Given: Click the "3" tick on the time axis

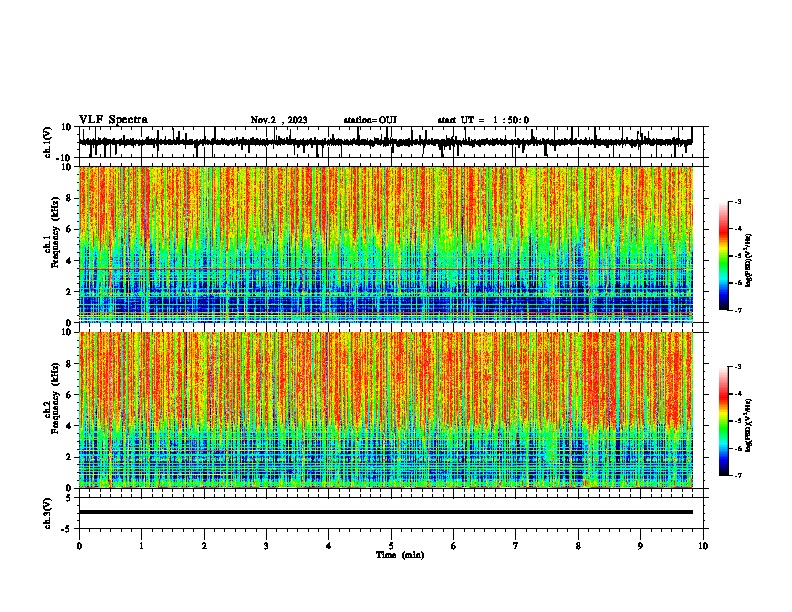Looking at the screenshot, I should point(266,546).
